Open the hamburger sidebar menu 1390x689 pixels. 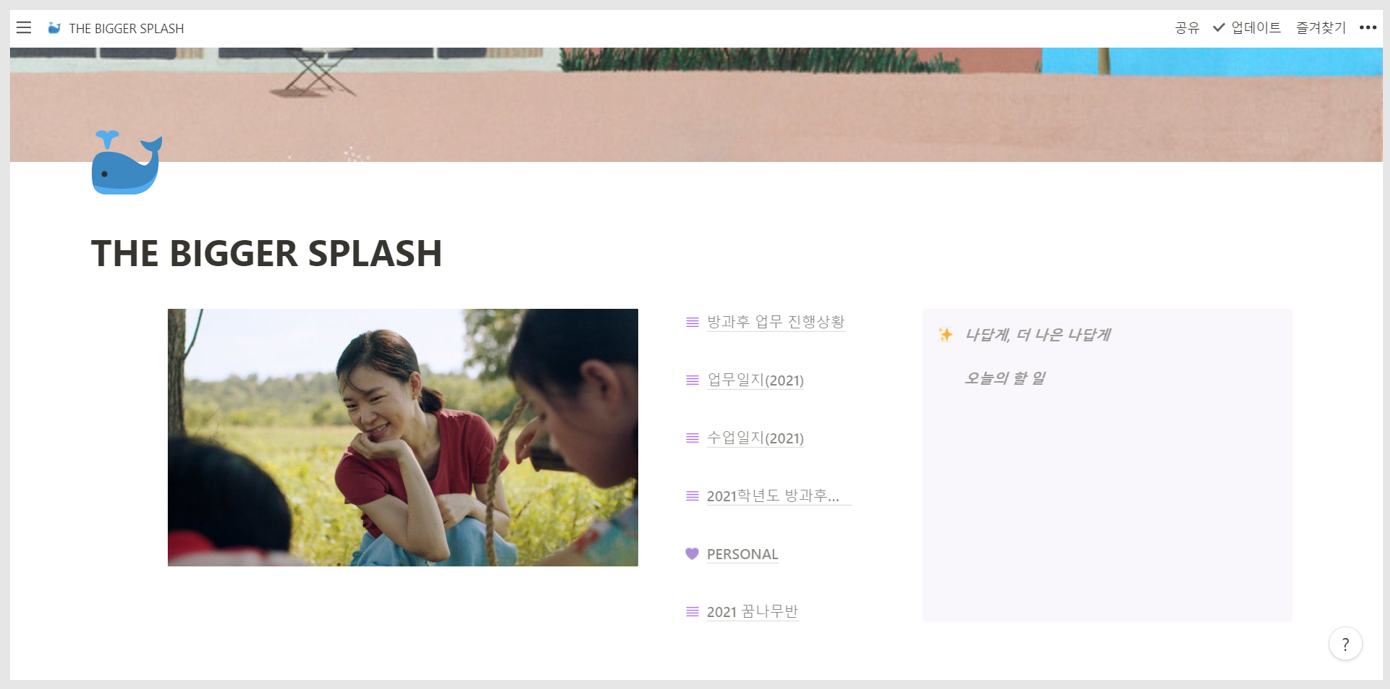coord(23,28)
